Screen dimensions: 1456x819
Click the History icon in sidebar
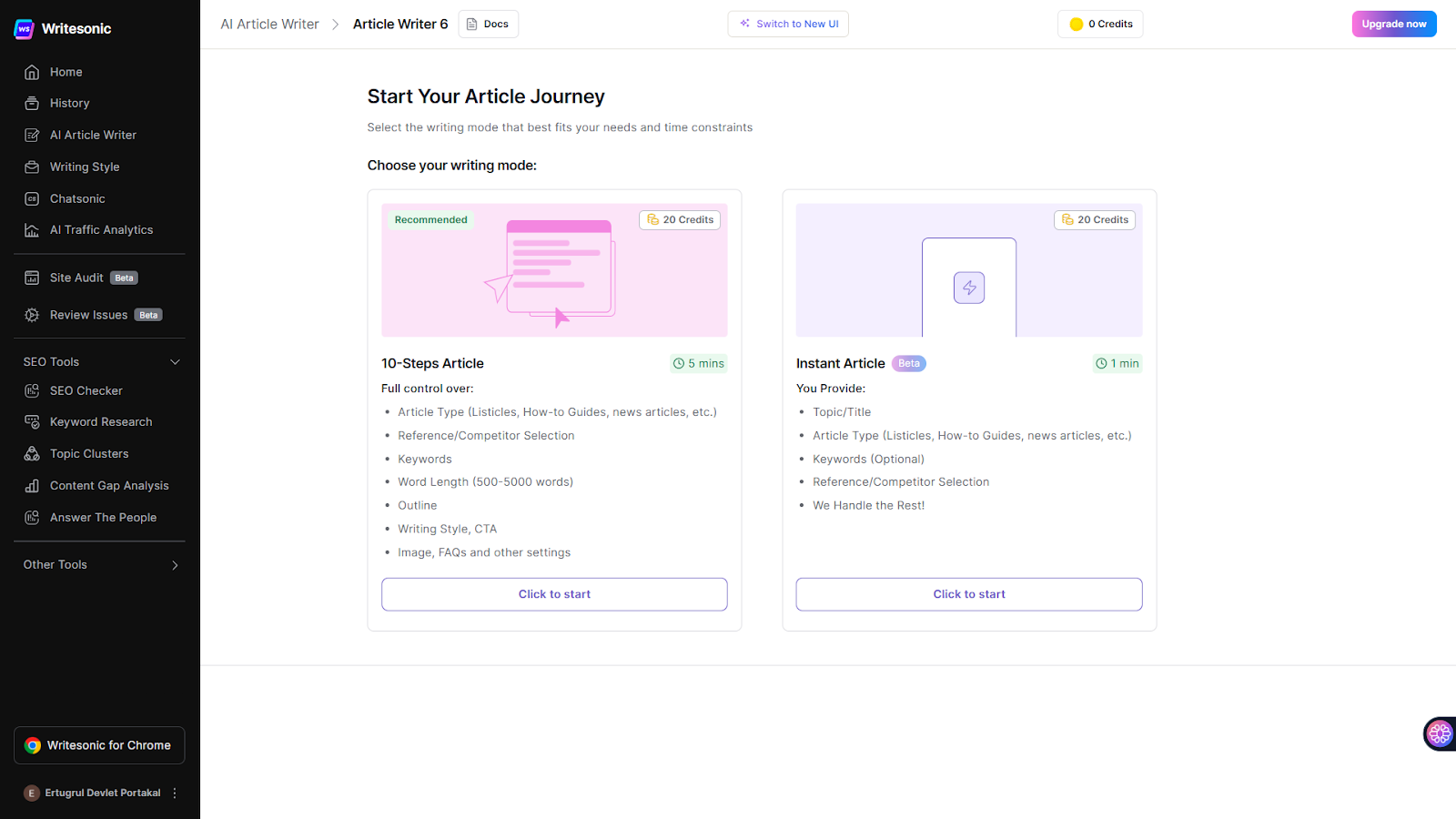[x=32, y=104]
